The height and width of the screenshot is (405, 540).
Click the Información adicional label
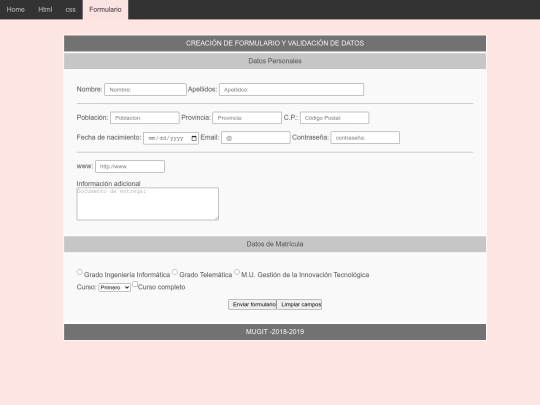point(108,184)
